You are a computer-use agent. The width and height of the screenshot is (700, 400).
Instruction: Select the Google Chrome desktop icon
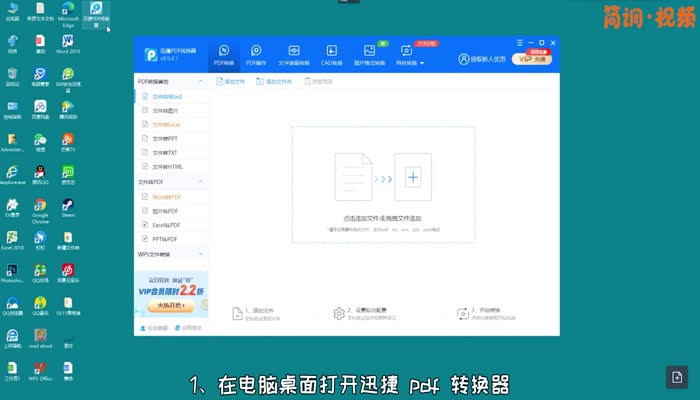click(40, 211)
